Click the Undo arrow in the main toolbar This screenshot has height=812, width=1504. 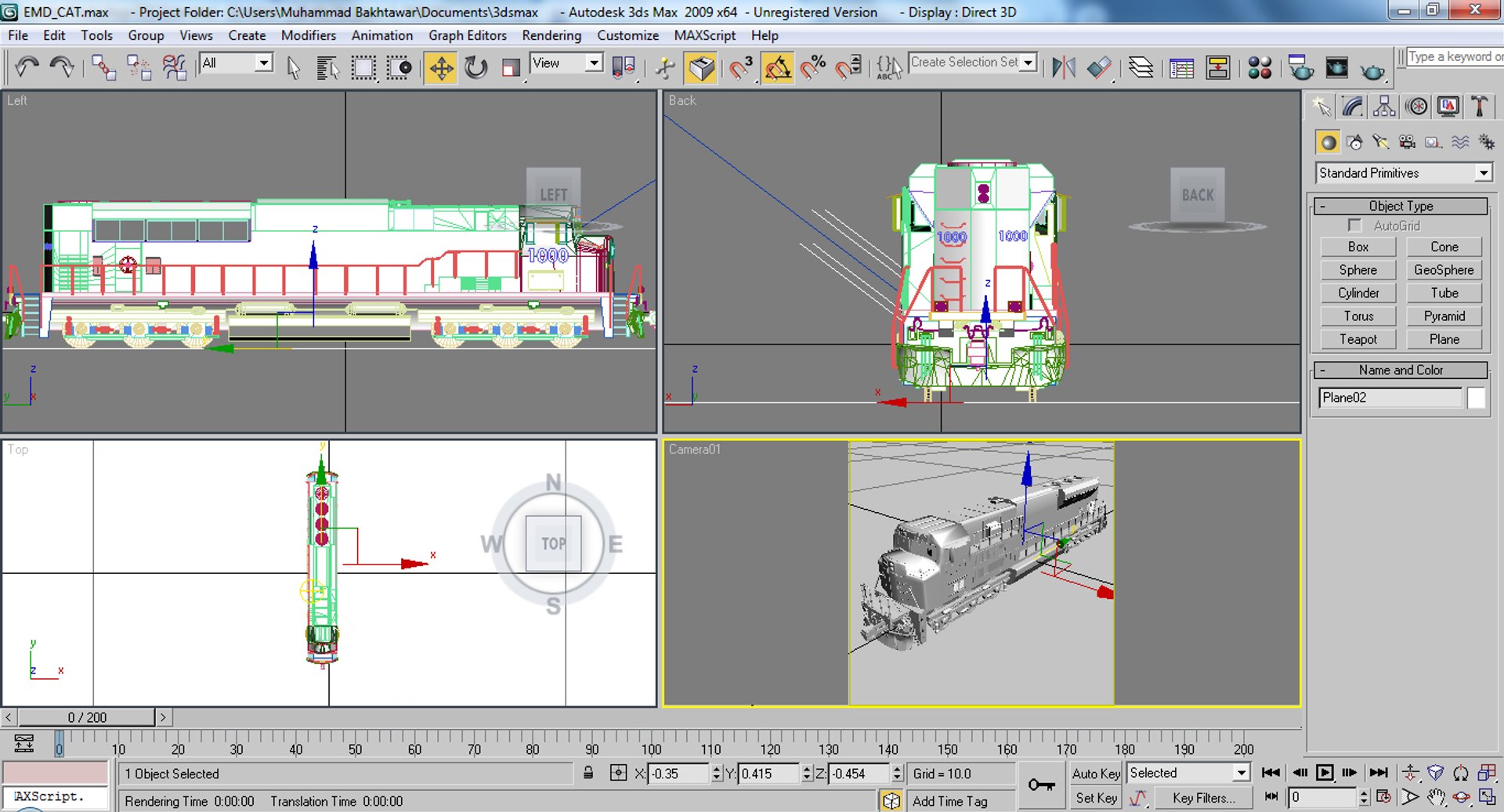[x=27, y=67]
